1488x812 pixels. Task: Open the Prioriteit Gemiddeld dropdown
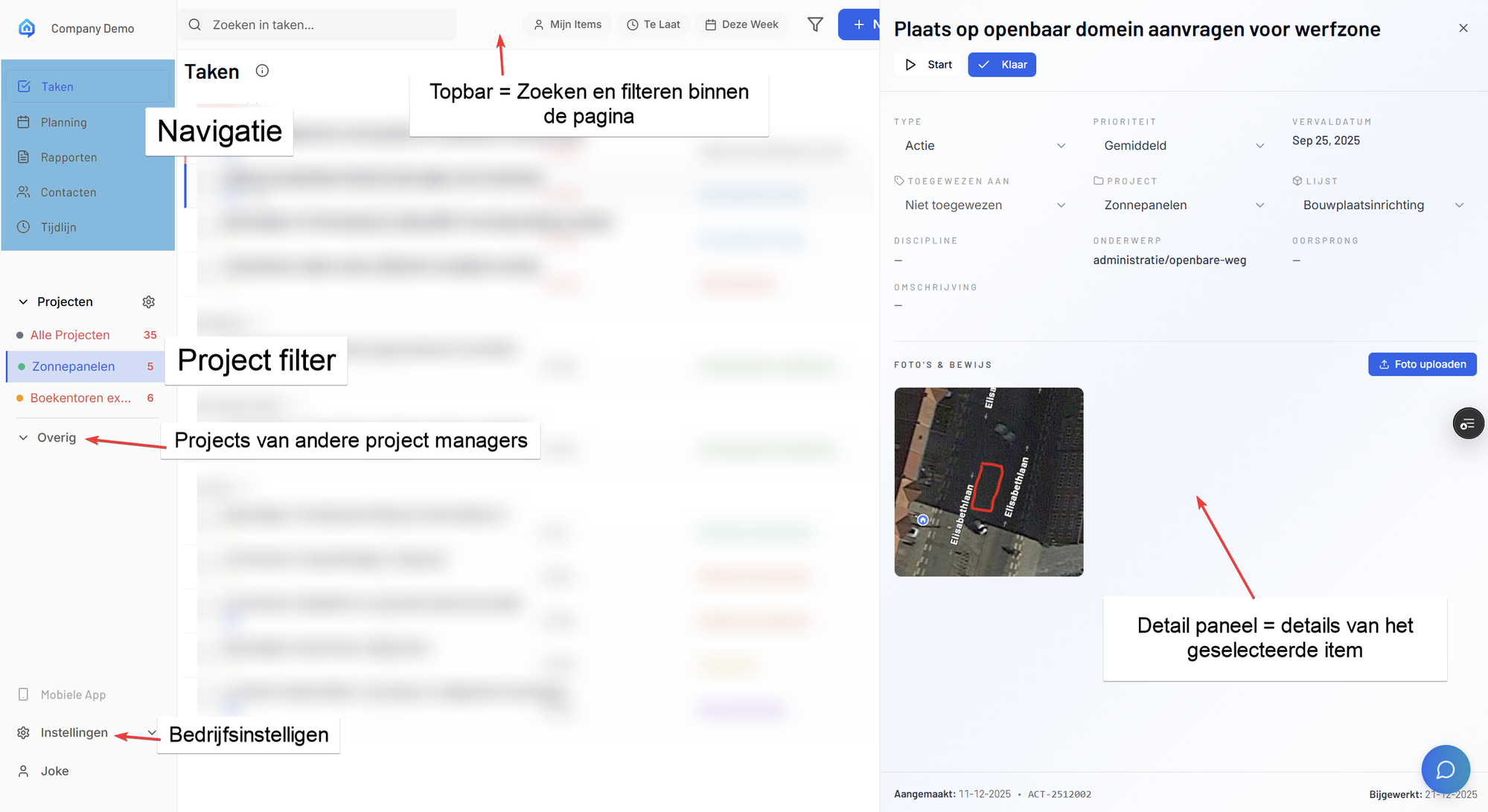click(x=1183, y=146)
